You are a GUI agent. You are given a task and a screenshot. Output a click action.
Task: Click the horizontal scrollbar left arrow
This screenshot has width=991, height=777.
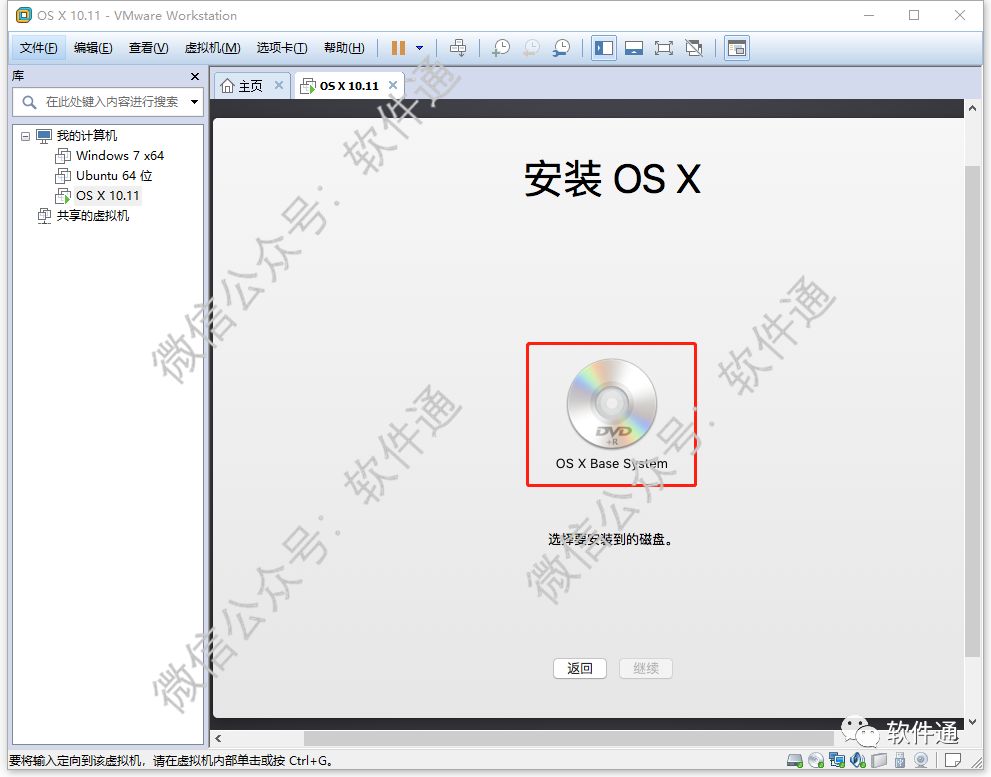click(219, 738)
